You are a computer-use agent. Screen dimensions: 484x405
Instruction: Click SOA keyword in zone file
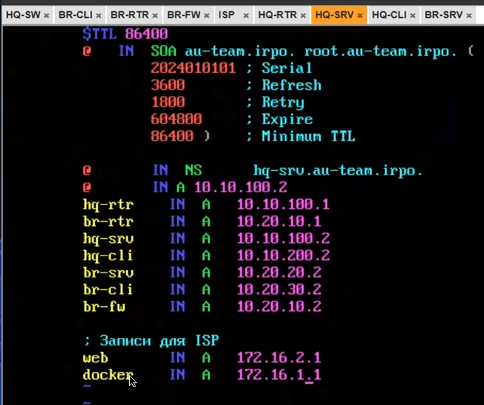coord(163,51)
